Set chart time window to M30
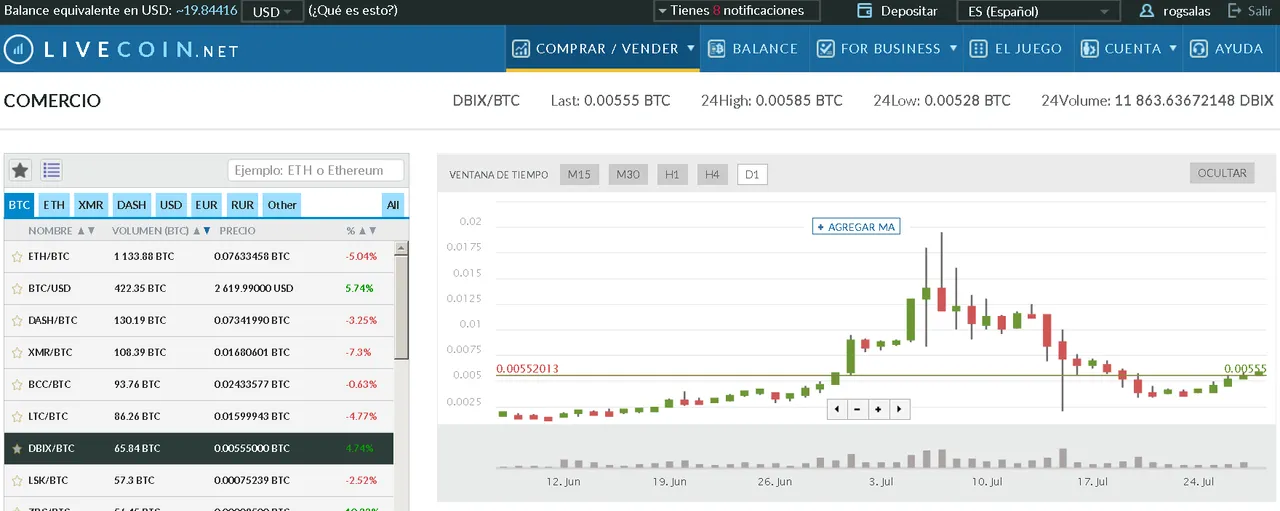This screenshot has width=1280, height=511. coord(628,174)
